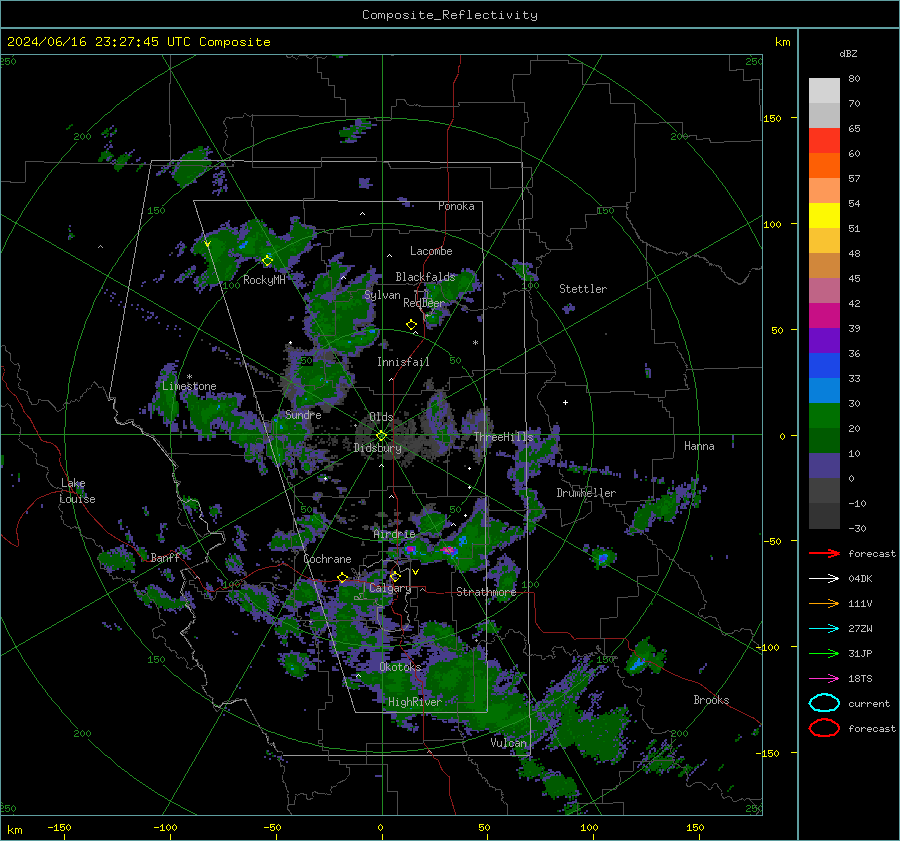900x841 pixels.
Task: Select the Strathmore label
Action: [x=486, y=592]
